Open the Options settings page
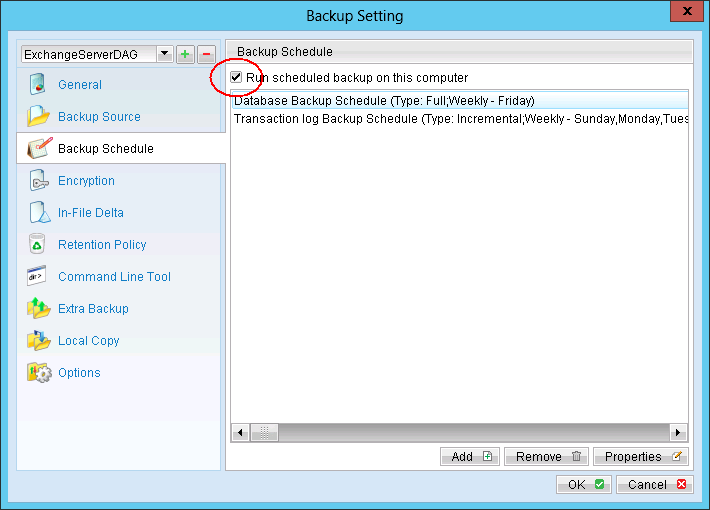Image resolution: width=710 pixels, height=510 pixels. pos(79,373)
